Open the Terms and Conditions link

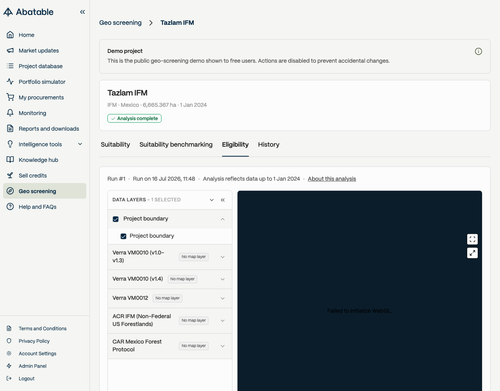pos(43,328)
